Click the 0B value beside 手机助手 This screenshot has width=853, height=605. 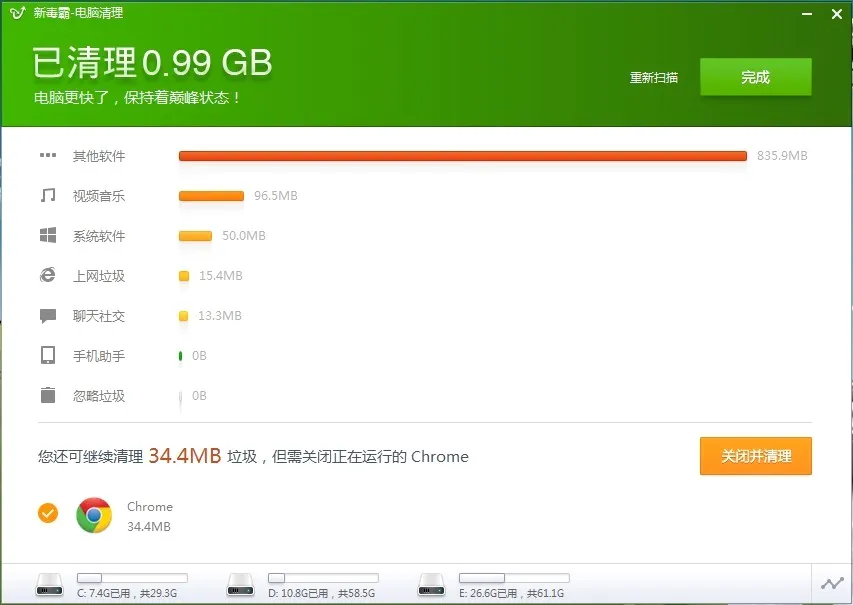tap(199, 356)
